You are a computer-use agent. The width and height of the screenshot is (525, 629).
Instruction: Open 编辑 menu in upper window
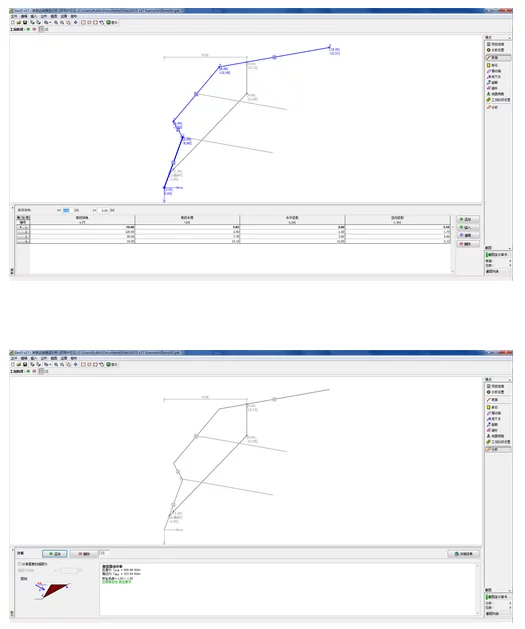[x=24, y=16]
